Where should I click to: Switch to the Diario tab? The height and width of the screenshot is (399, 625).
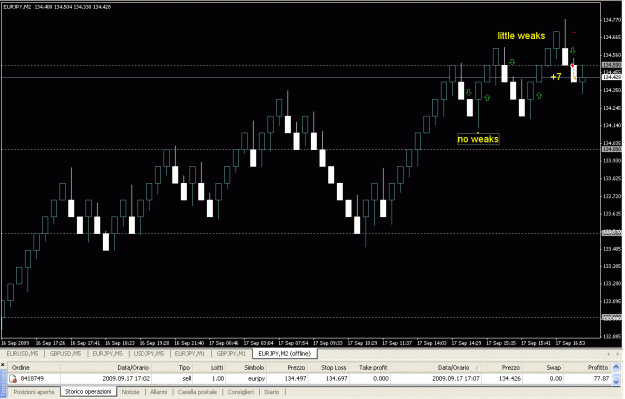coord(272,392)
